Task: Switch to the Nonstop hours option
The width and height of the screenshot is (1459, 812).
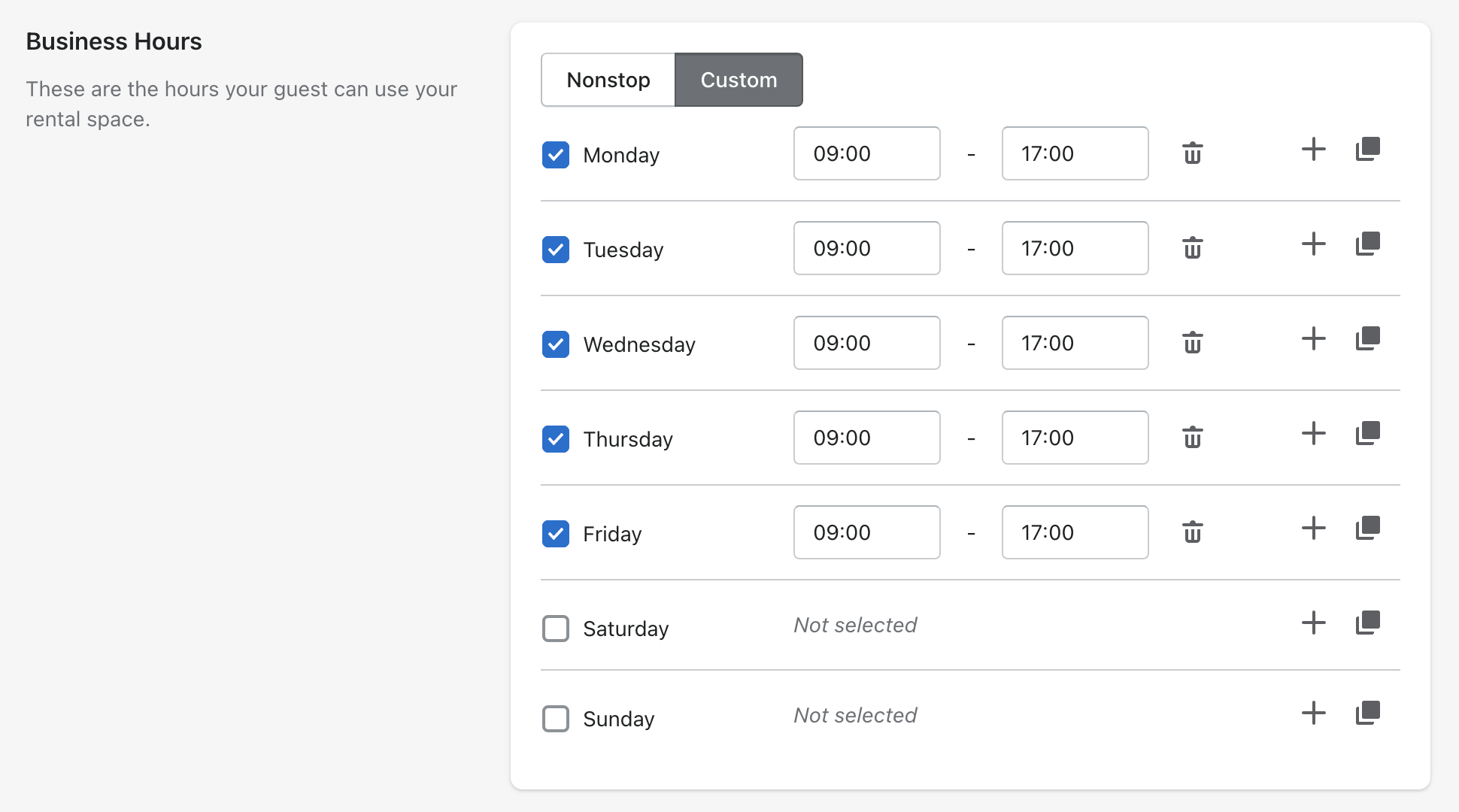Action: point(608,80)
